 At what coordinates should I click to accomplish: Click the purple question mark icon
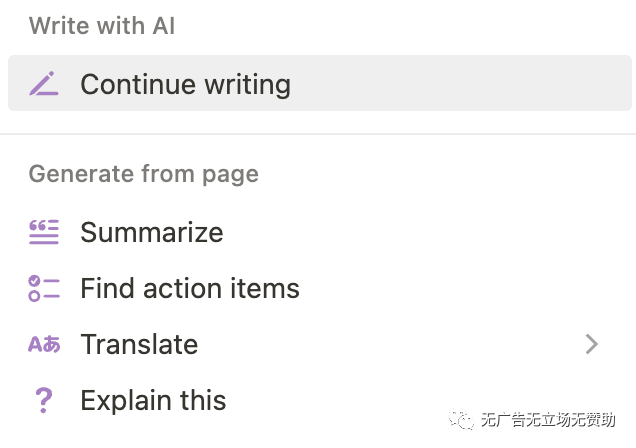[x=44, y=400]
